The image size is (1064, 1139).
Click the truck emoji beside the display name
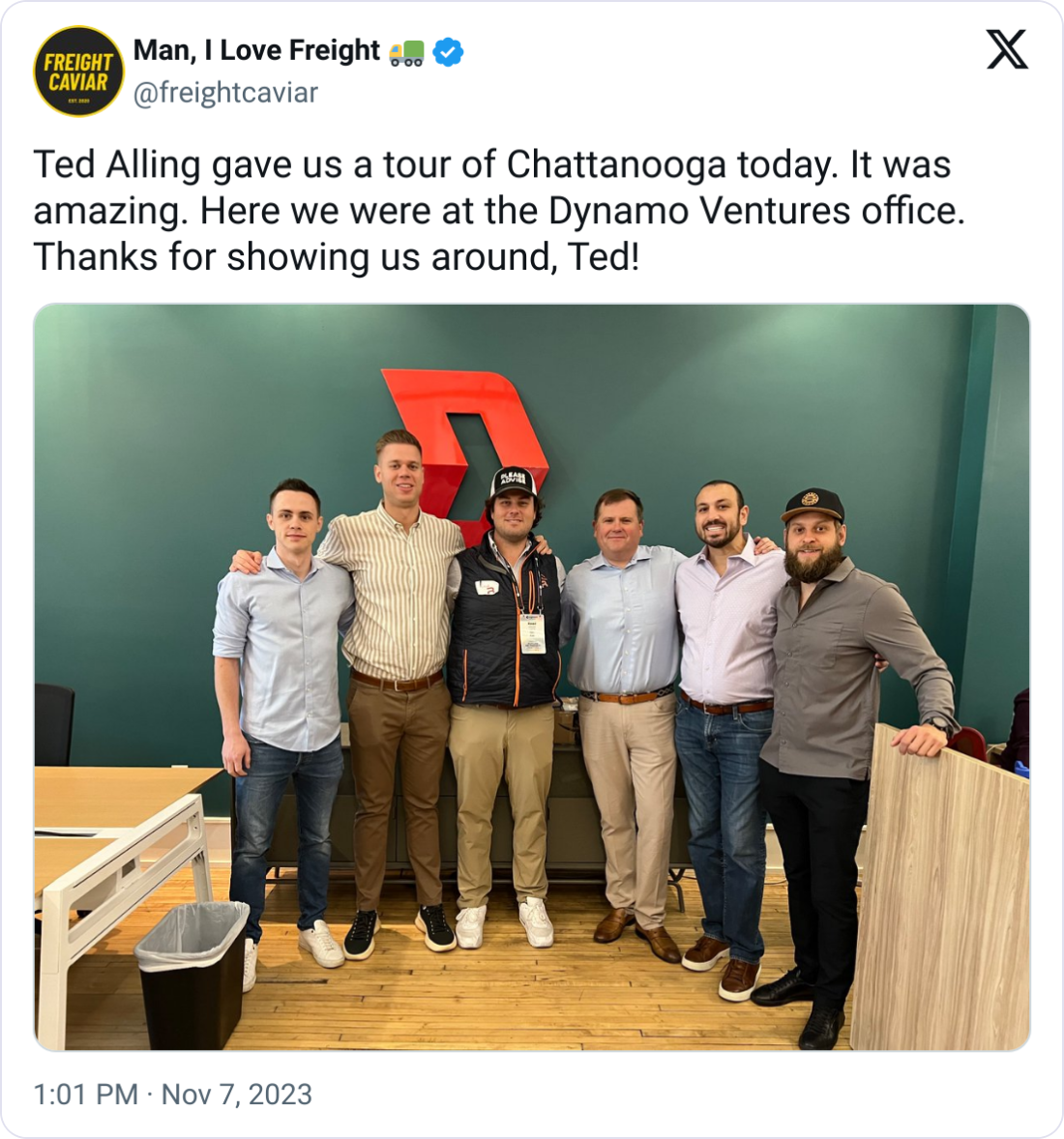point(406,53)
